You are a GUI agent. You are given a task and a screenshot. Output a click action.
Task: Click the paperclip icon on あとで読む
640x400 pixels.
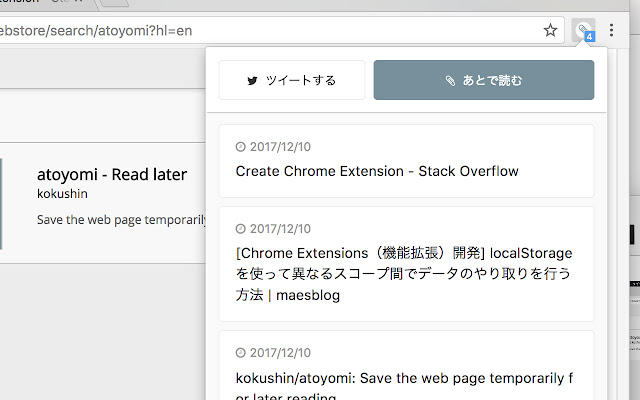(x=451, y=80)
